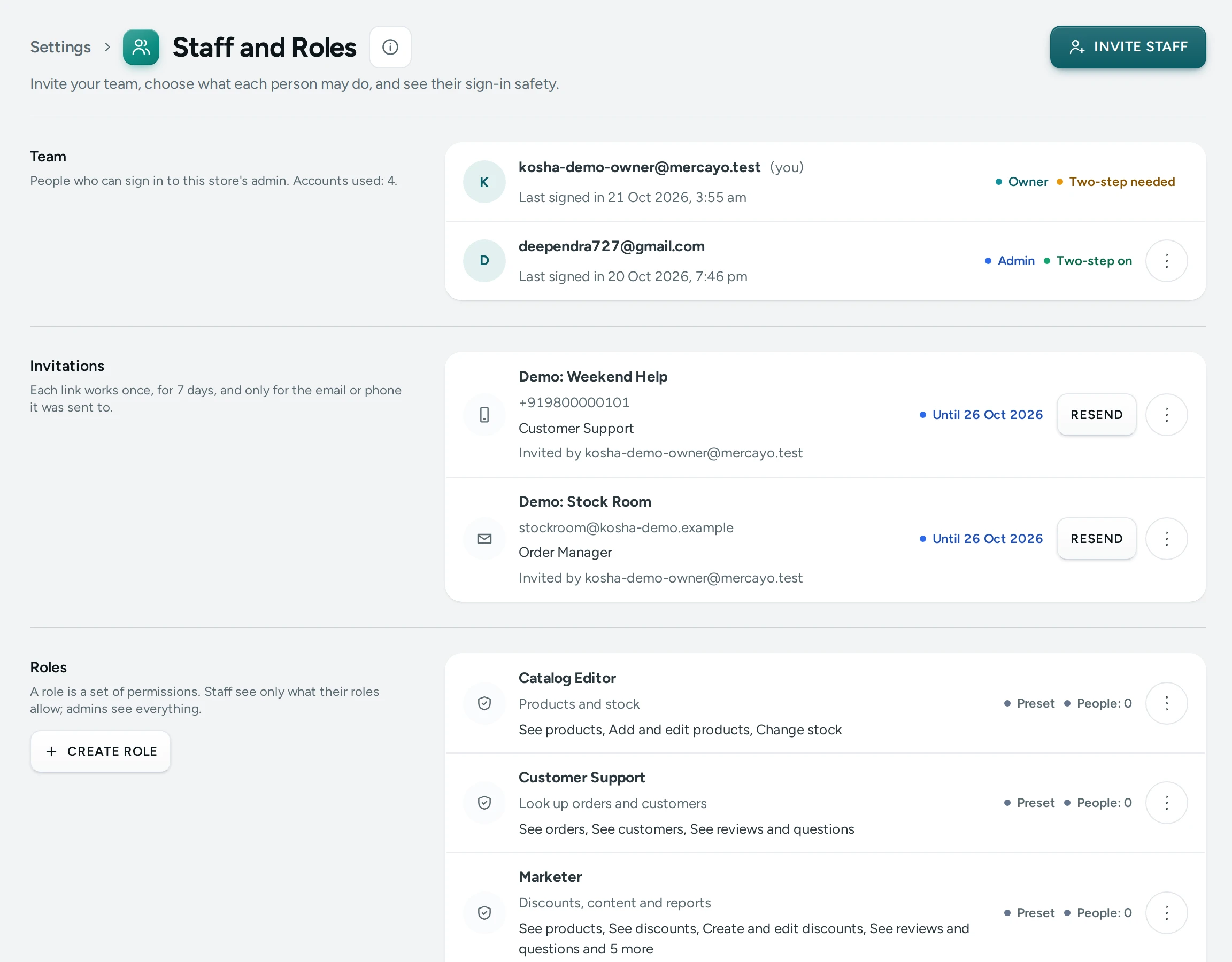Click the deependra727@gmail.com email text
The height and width of the screenshot is (962, 1232).
tap(612, 246)
